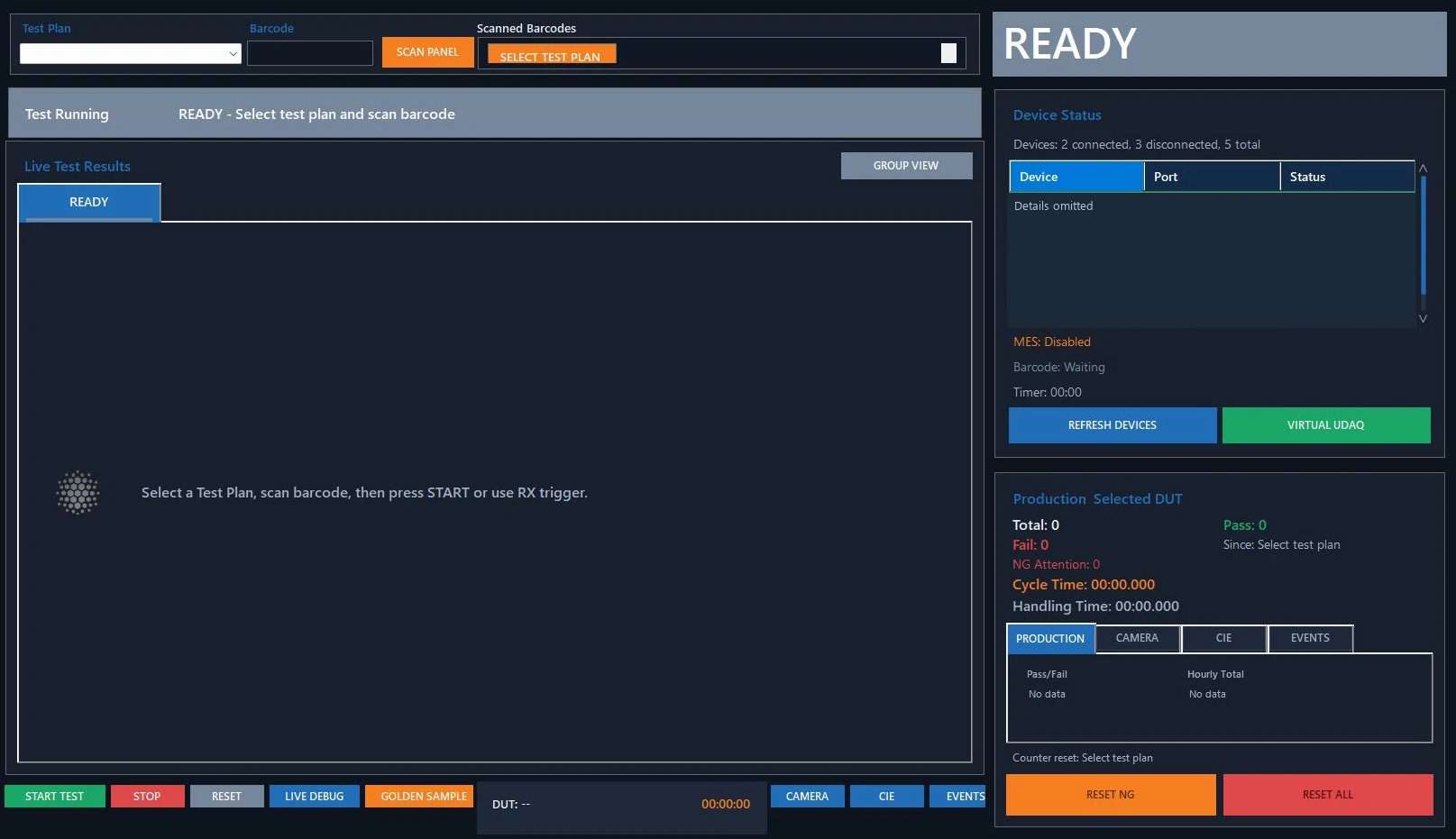Viewport: 1456px width, 839px height.
Task: Click the large READY status banner
Action: click(x=1219, y=44)
